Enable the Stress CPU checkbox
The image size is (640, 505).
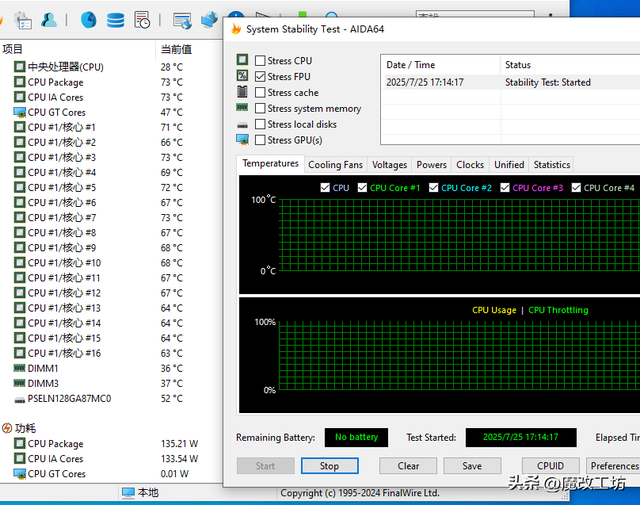[260, 61]
